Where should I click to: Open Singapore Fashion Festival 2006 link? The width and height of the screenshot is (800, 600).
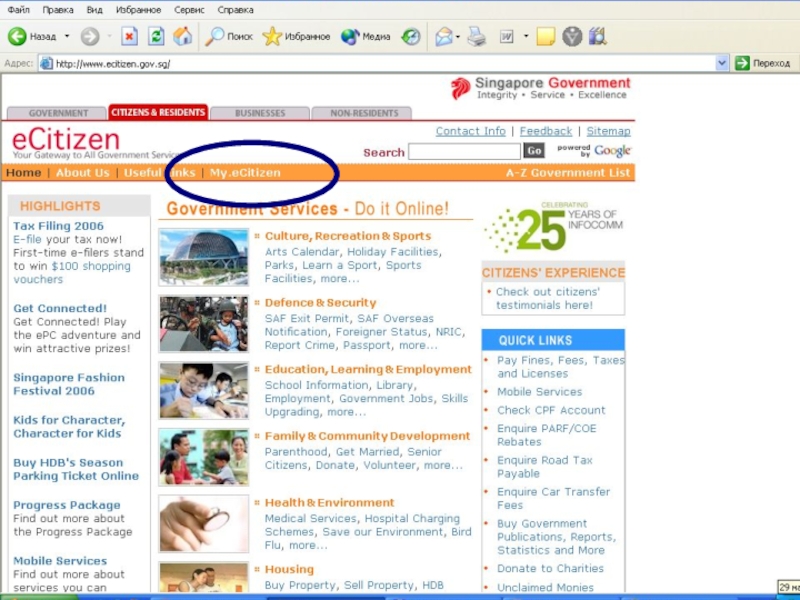point(69,384)
